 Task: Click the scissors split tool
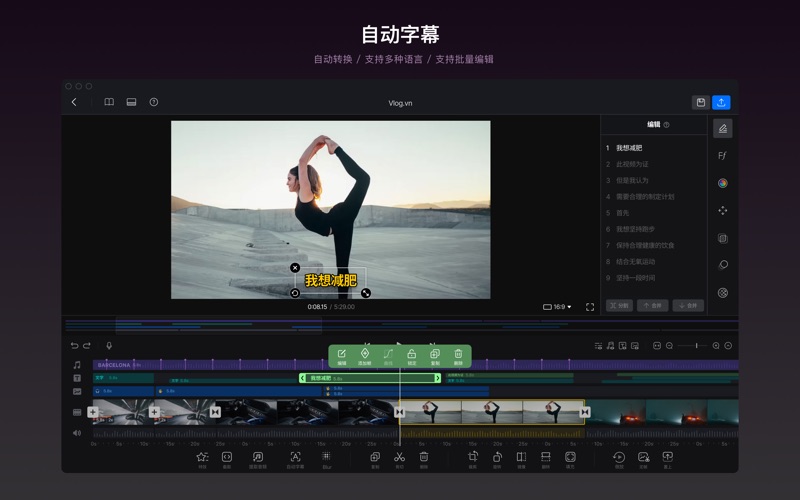coord(399,457)
